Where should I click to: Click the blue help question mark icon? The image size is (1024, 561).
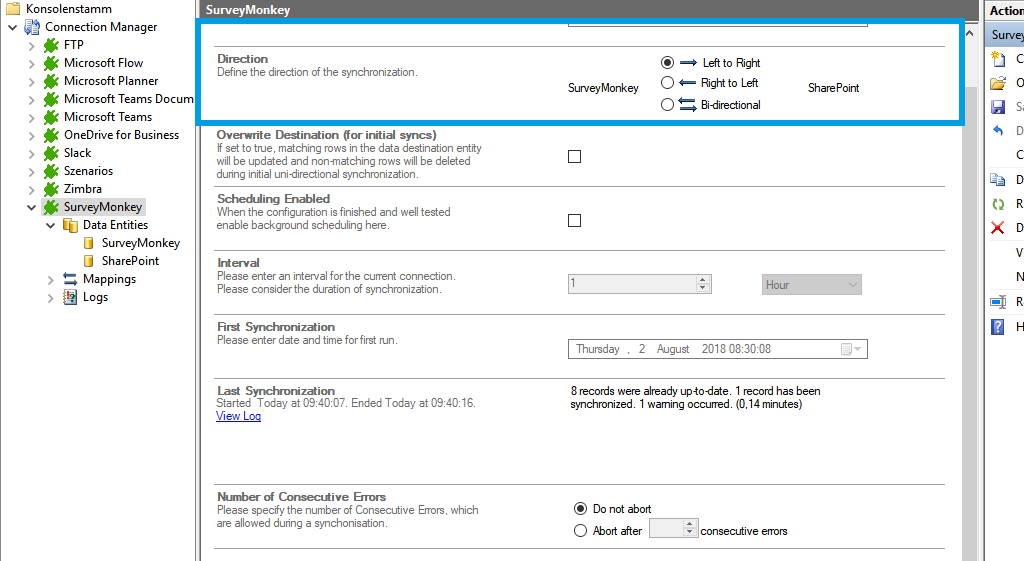coord(997,326)
